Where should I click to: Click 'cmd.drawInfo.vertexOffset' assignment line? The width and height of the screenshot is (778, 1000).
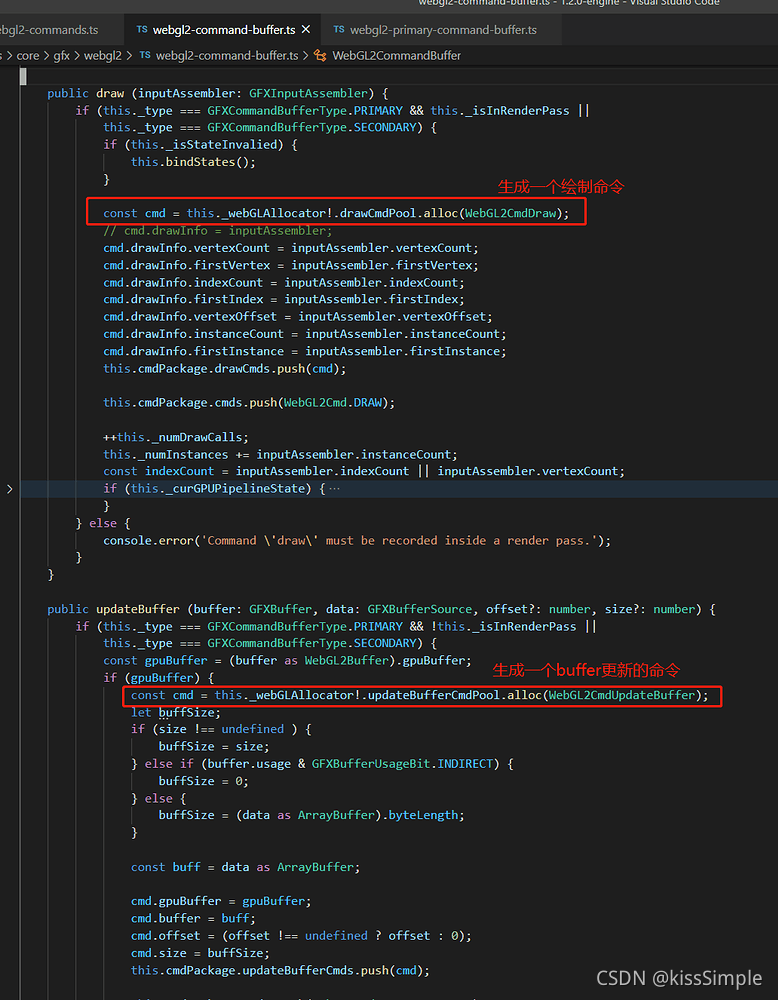pos(298,317)
